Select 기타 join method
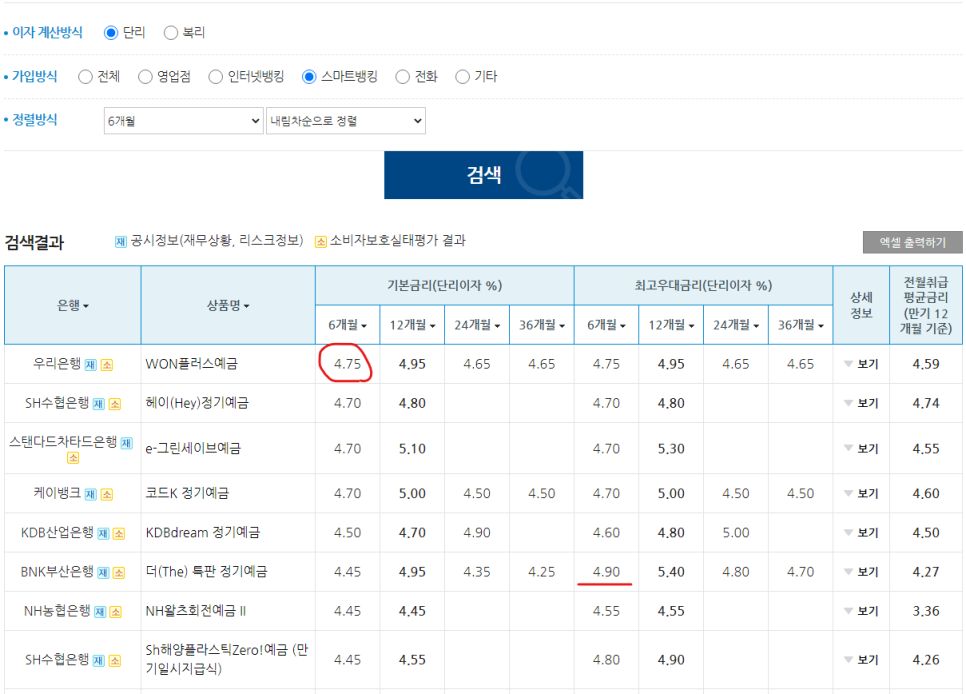This screenshot has width=966, height=694. tap(463, 77)
